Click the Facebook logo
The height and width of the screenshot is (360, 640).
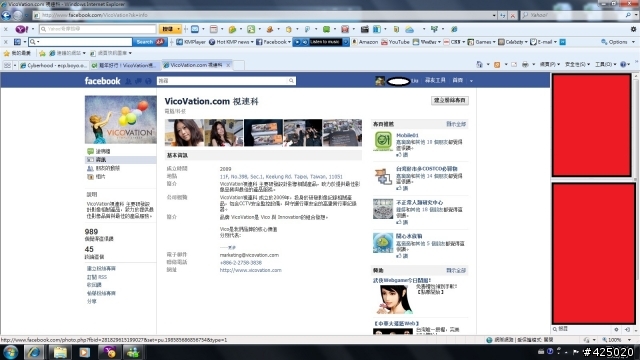[102, 81]
